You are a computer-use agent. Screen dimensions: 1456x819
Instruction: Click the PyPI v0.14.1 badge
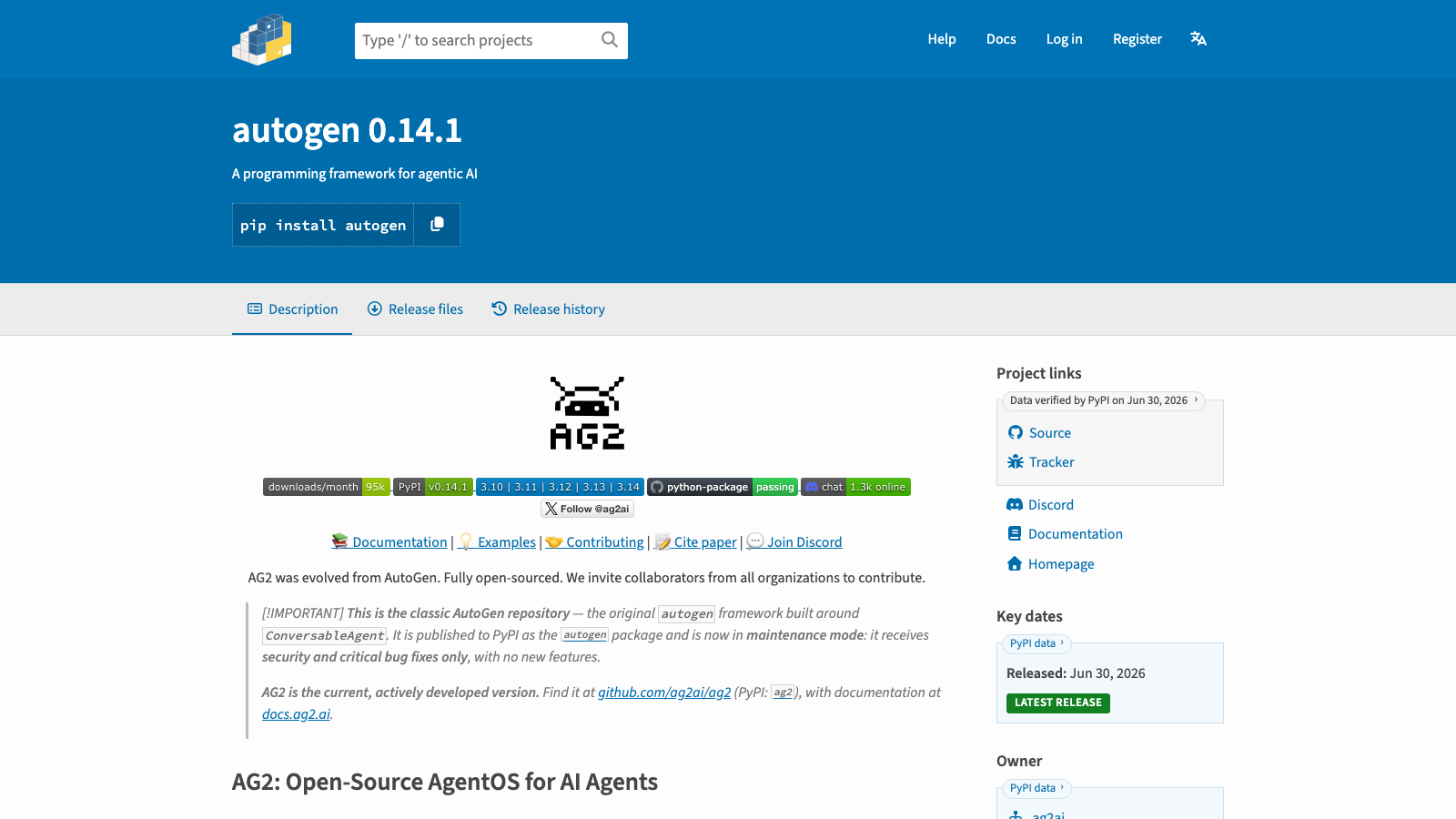[433, 487]
